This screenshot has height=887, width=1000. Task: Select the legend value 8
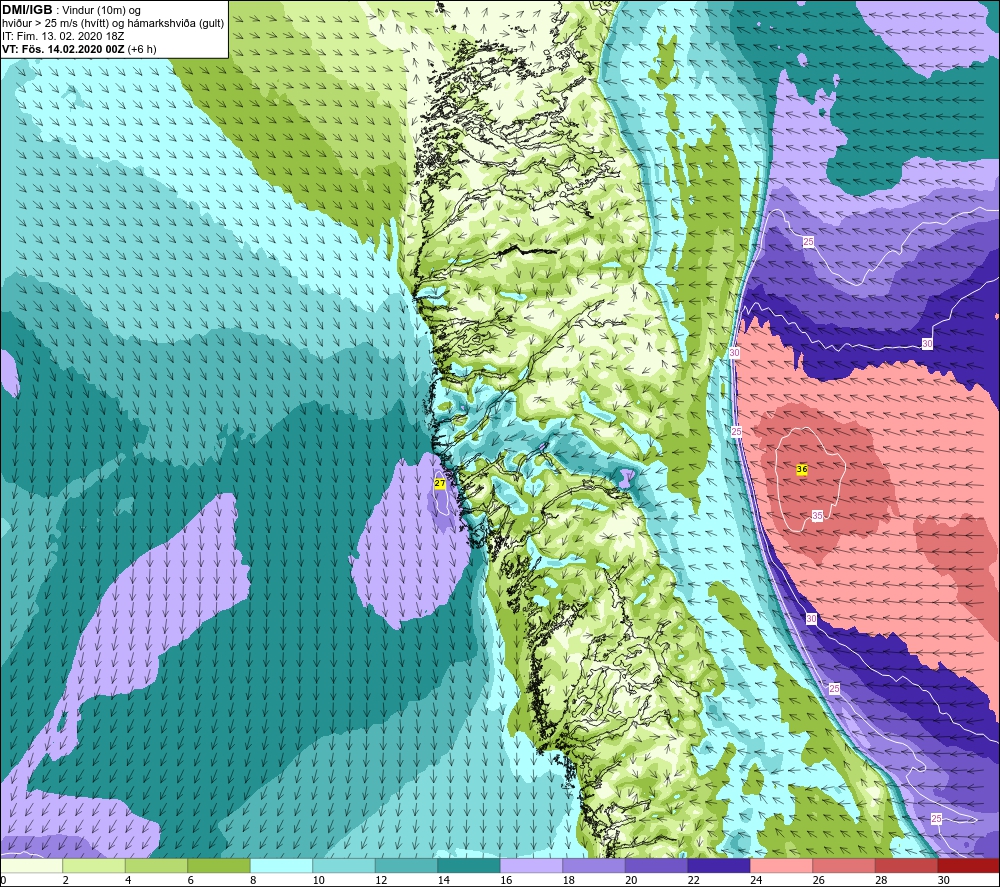pyautogui.click(x=253, y=880)
